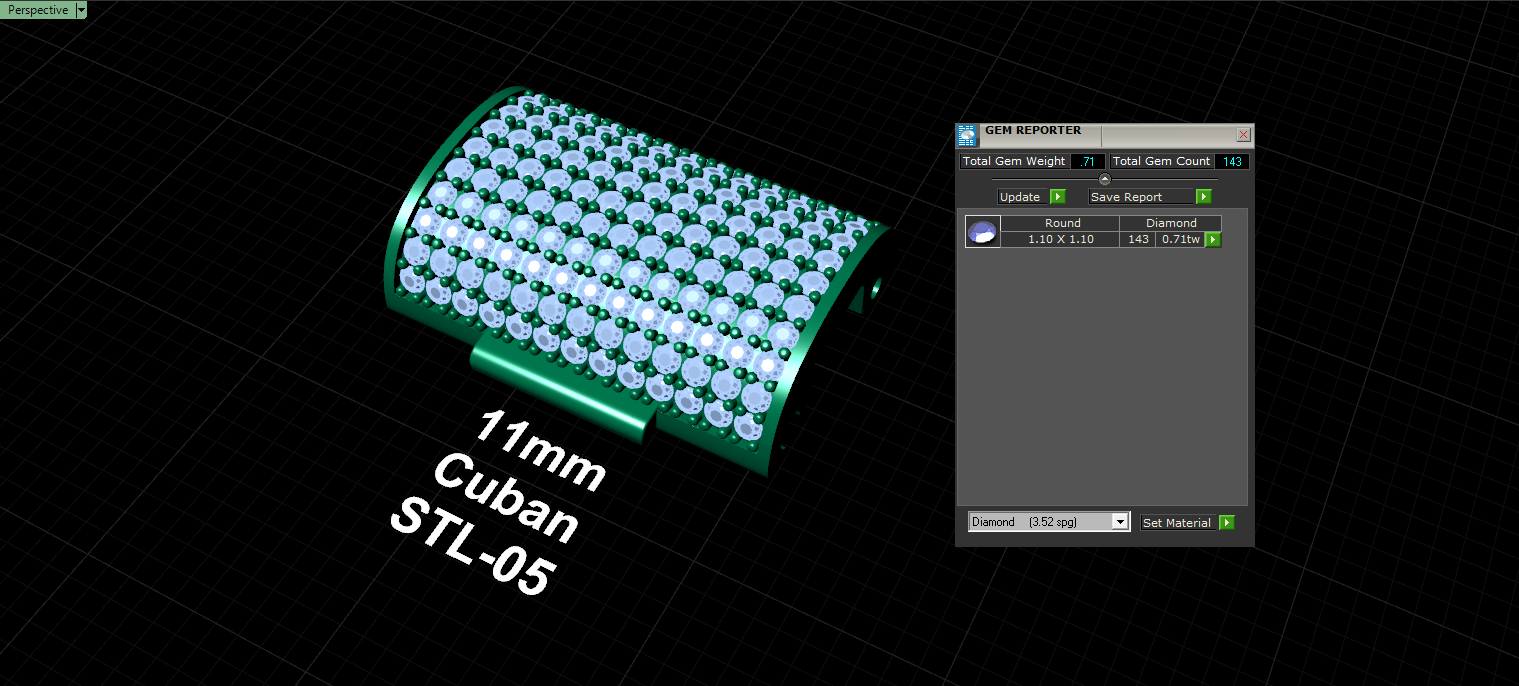Click the Round shape cell
This screenshot has width=1519, height=686.
point(1062,224)
